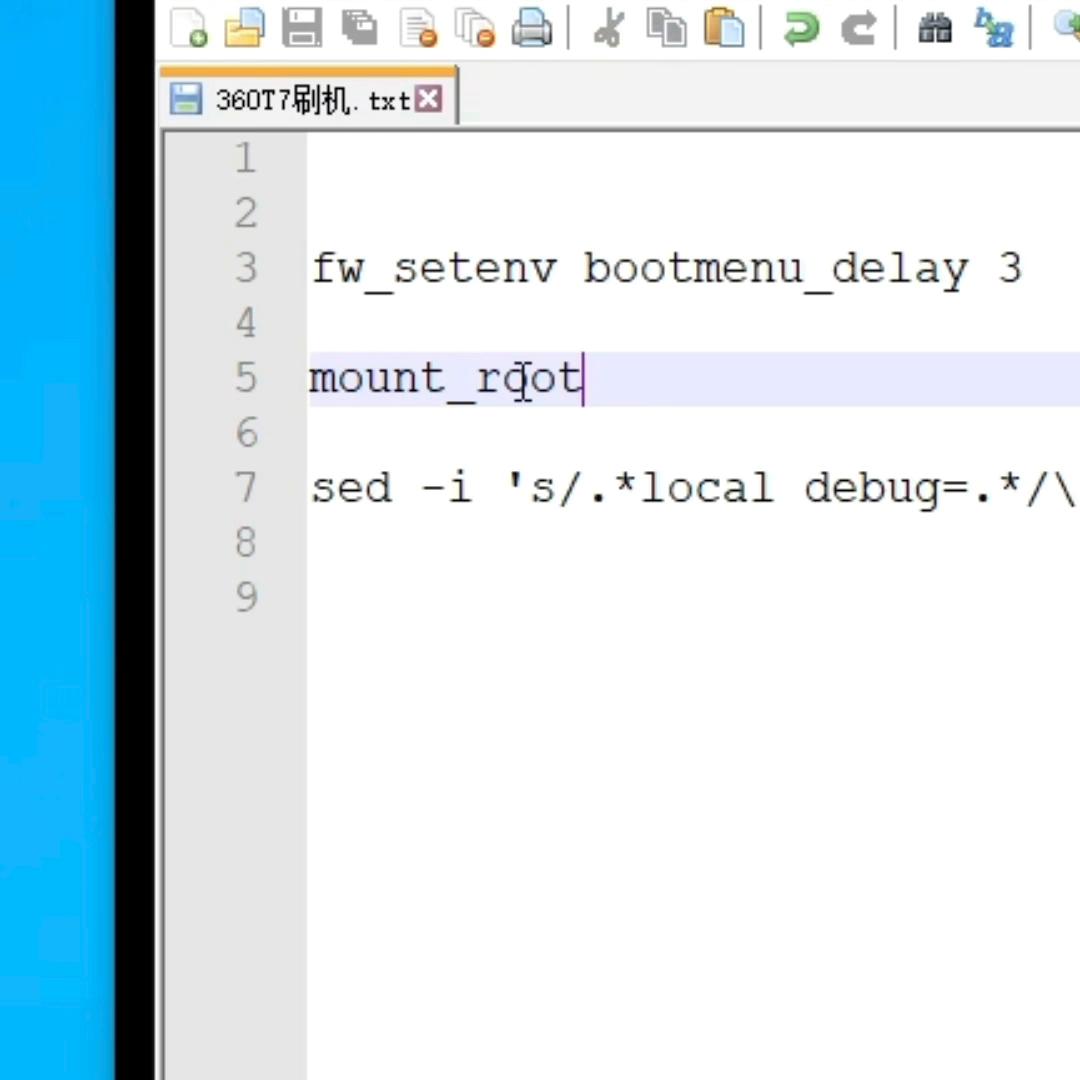Click the Save All toolbar icon
The height and width of the screenshot is (1080, 1080).
(x=359, y=28)
